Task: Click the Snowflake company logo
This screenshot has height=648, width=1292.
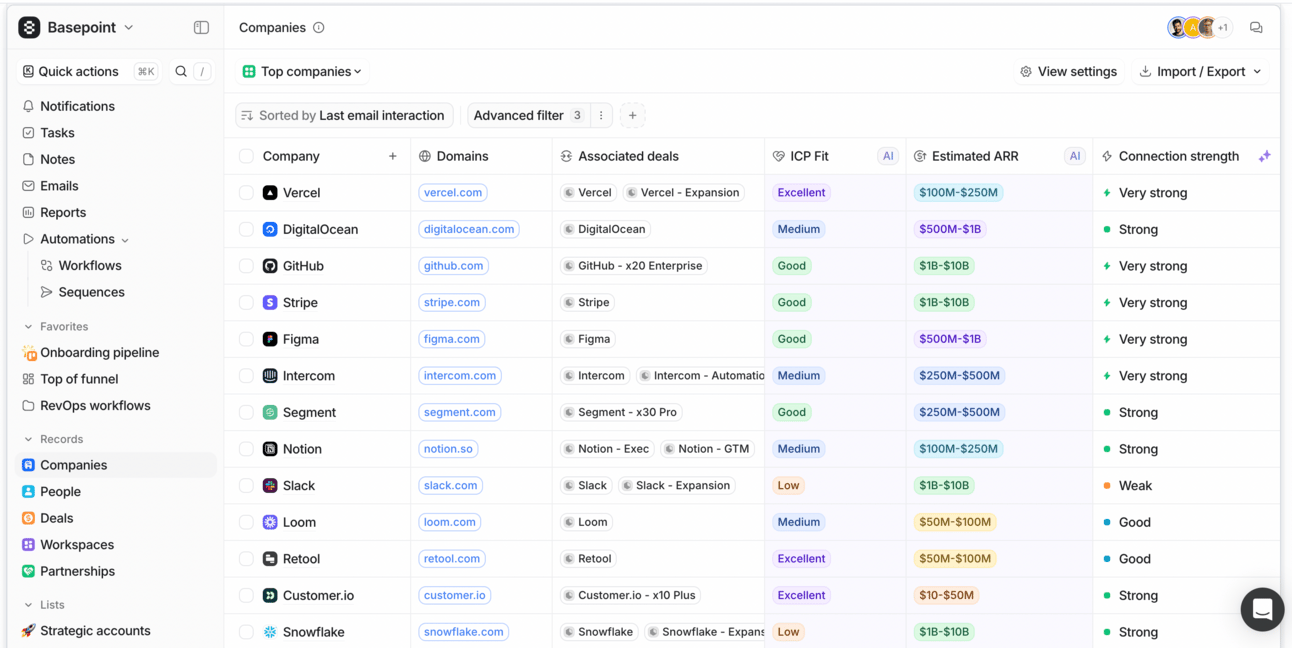Action: pos(270,632)
